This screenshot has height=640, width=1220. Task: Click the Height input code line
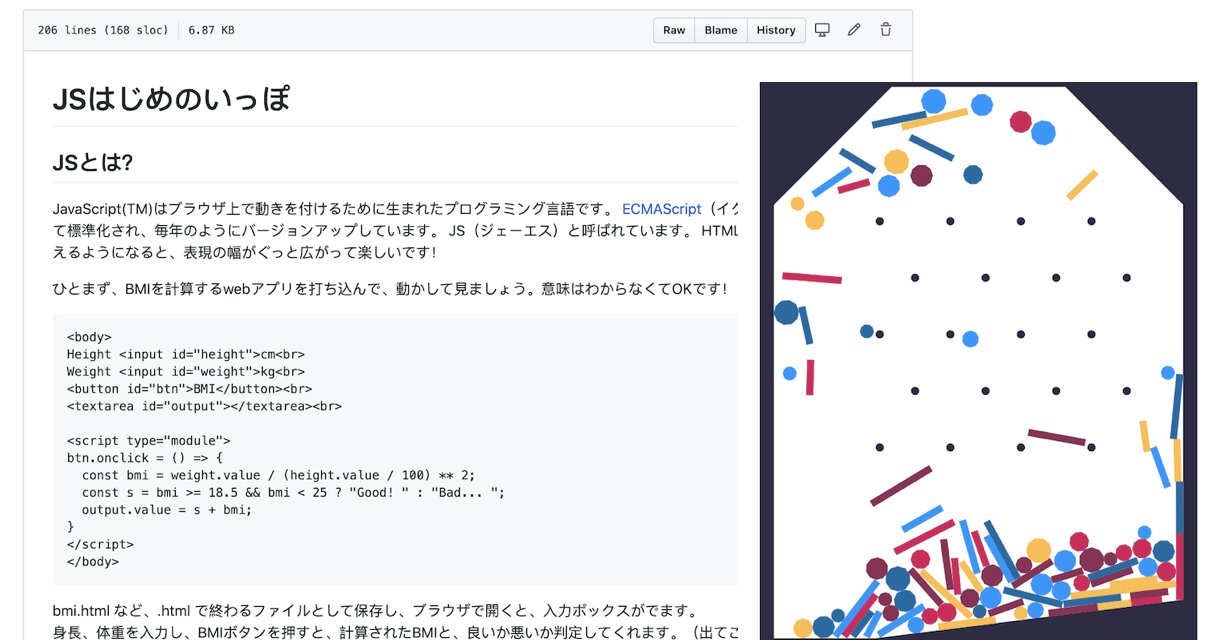point(186,354)
